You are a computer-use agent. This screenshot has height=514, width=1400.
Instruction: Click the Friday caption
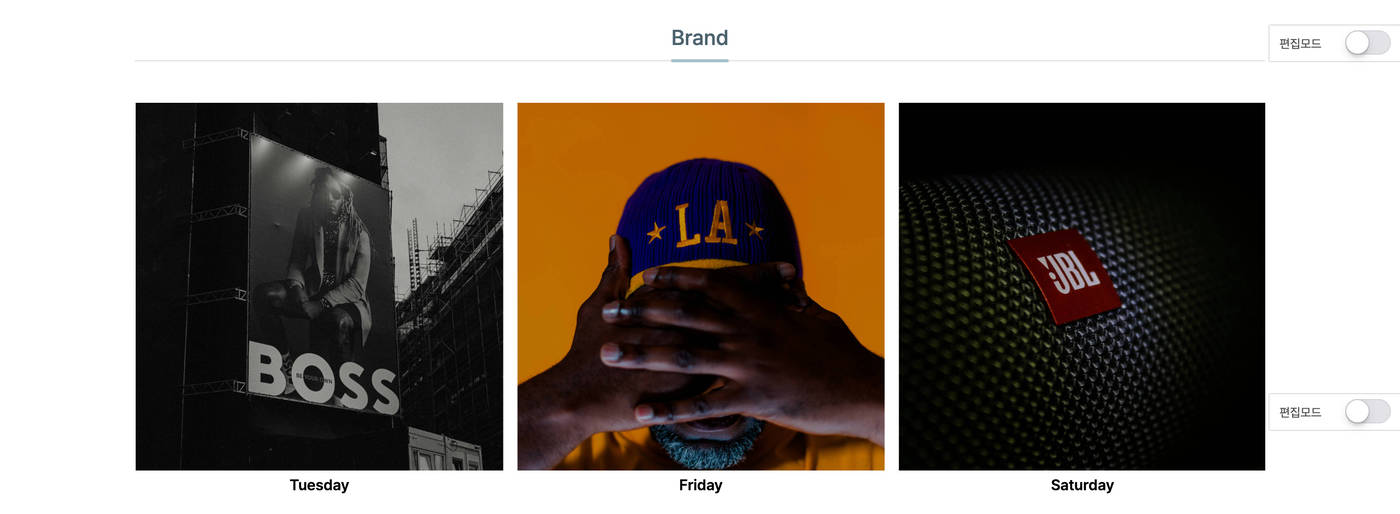pos(700,485)
